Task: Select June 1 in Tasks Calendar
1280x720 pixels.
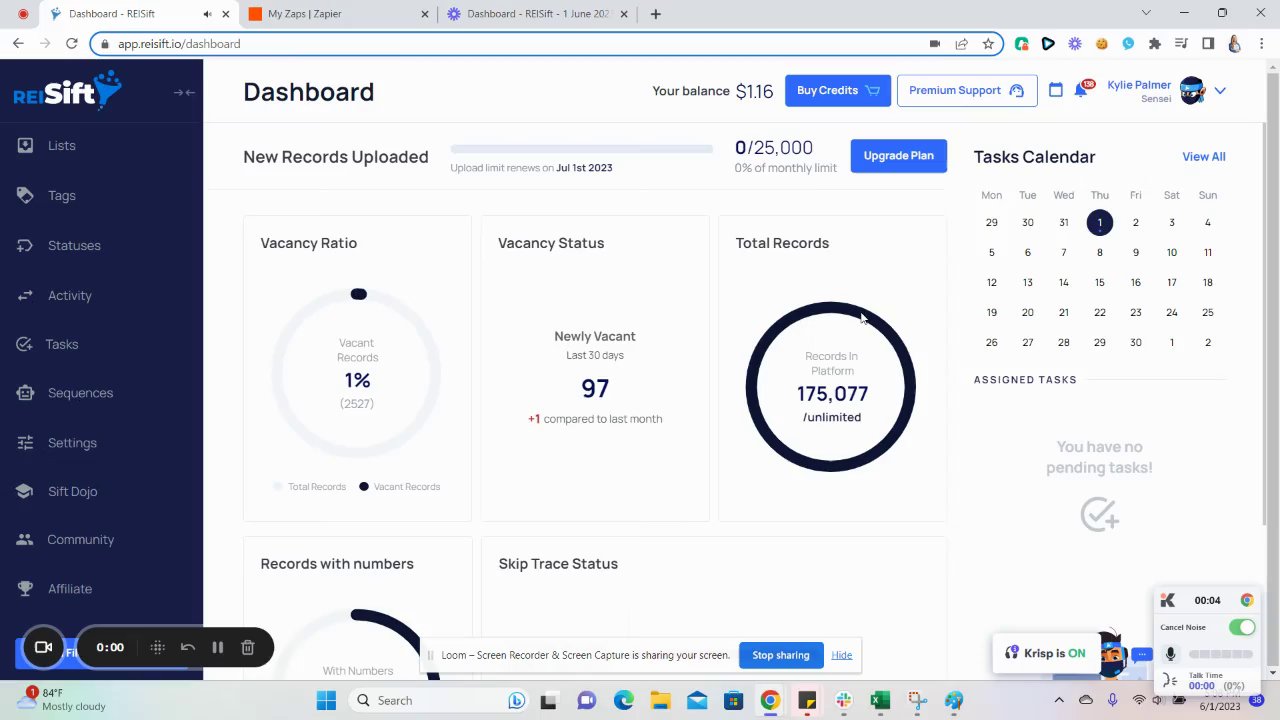Action: coord(1099,223)
